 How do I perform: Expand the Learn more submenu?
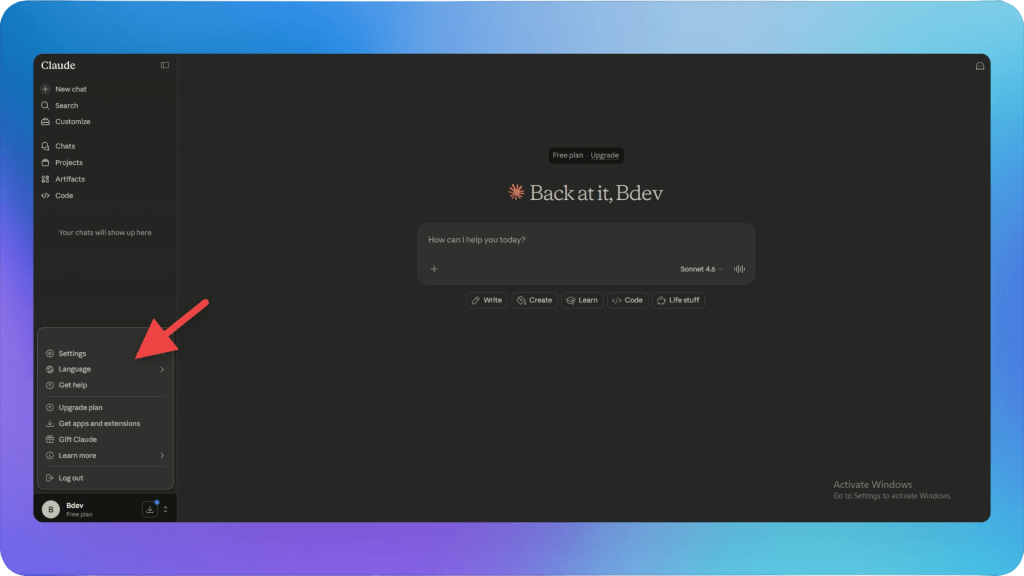coord(104,455)
